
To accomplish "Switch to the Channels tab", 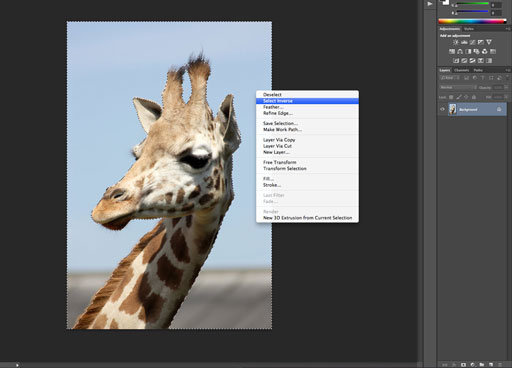I will pos(461,70).
